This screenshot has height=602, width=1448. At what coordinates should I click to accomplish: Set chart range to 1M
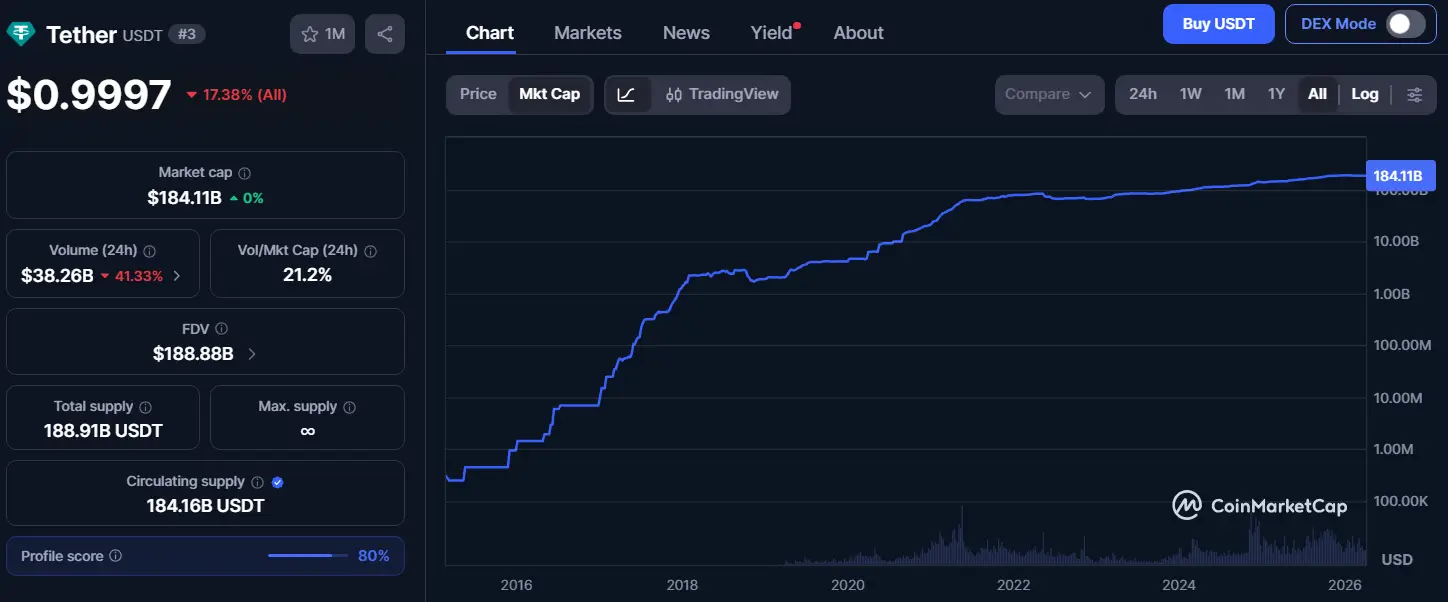point(1234,94)
